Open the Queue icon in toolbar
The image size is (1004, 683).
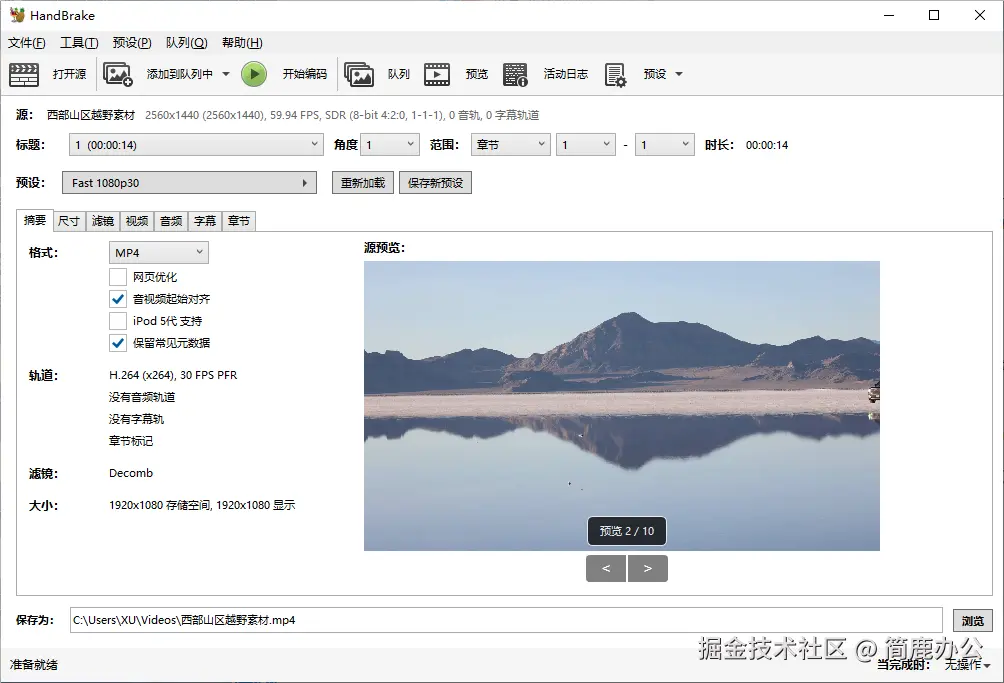pos(359,74)
